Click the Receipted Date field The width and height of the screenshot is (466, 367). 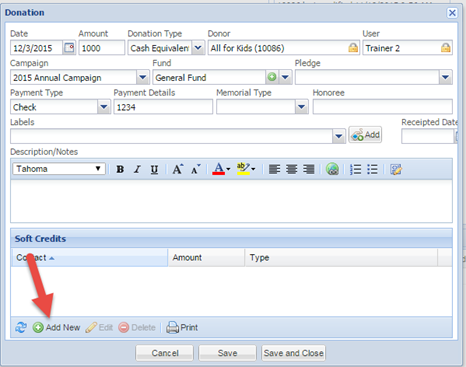click(x=428, y=136)
